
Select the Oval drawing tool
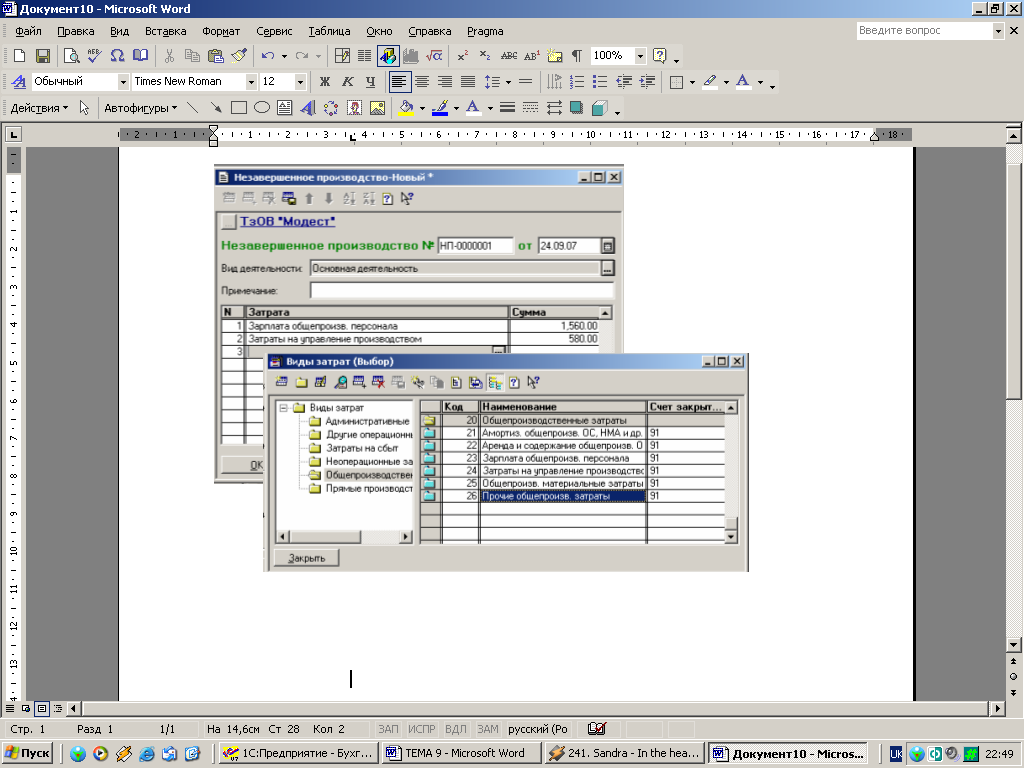pos(262,108)
